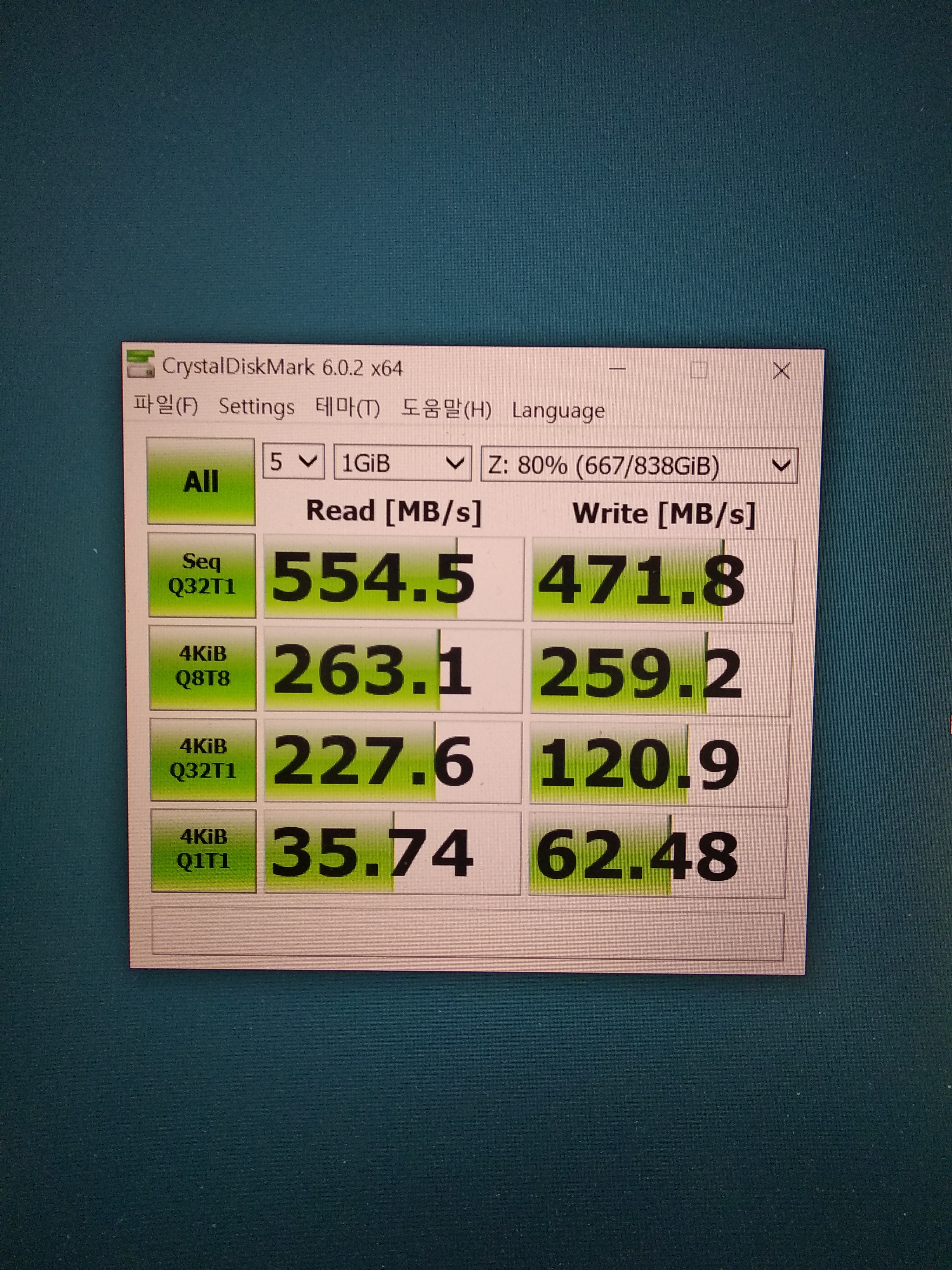Click the empty comment field at bottom

pyautogui.click(x=468, y=933)
